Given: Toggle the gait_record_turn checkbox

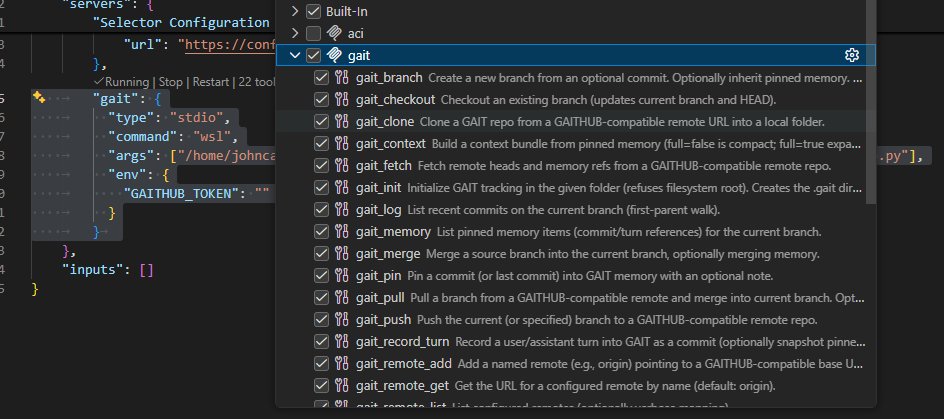Looking at the screenshot, I should (321, 342).
